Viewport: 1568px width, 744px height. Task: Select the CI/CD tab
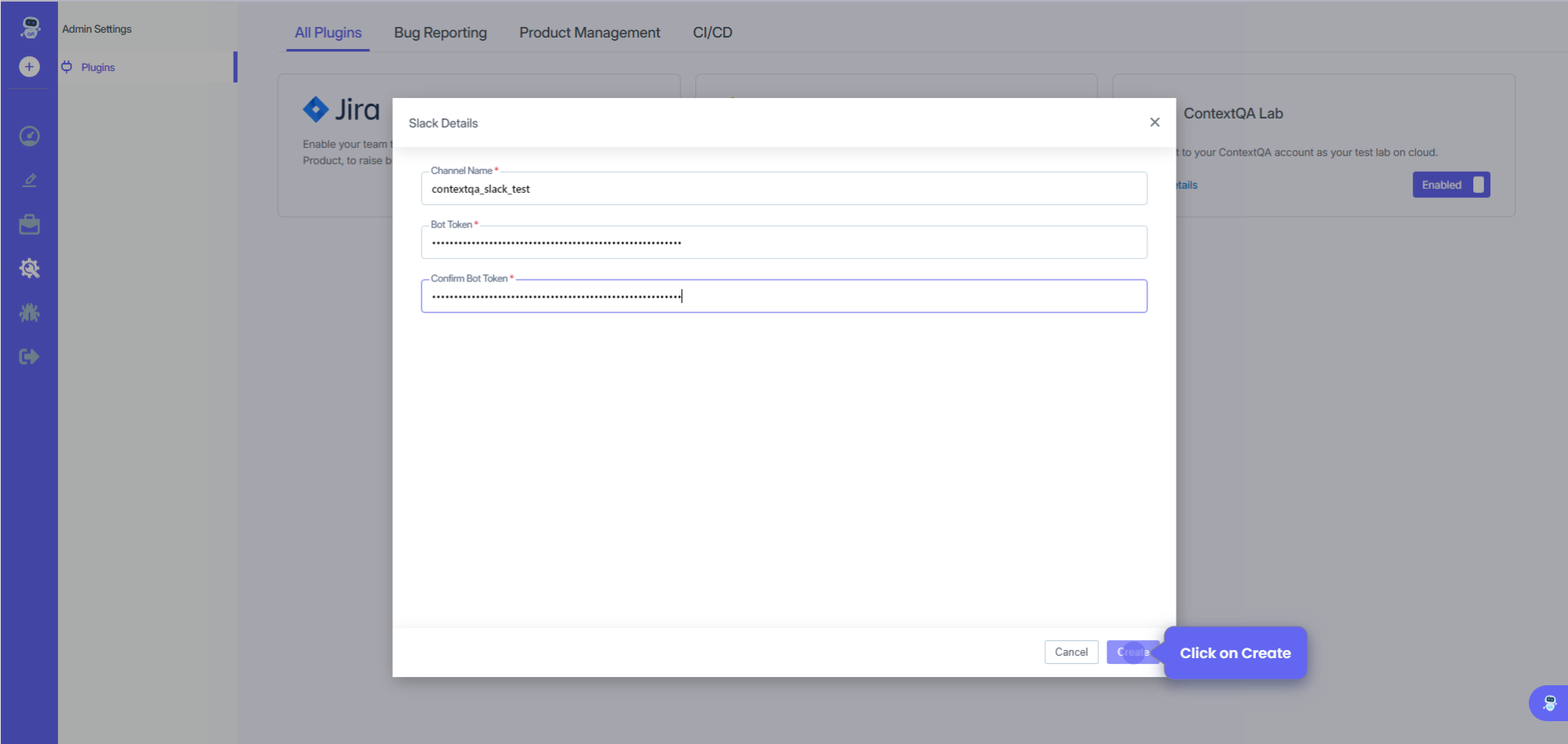point(713,33)
